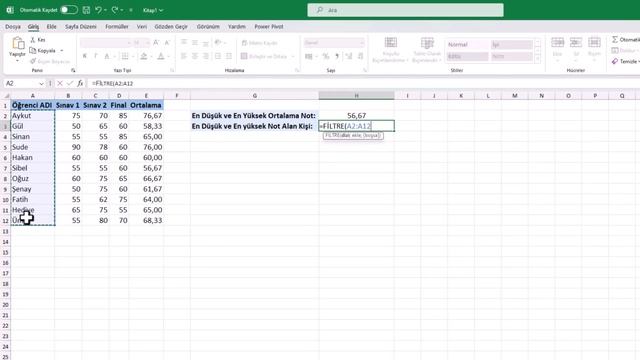The image size is (640, 360).
Task: Click the Kopyala copy button
Action: click(x=42, y=51)
